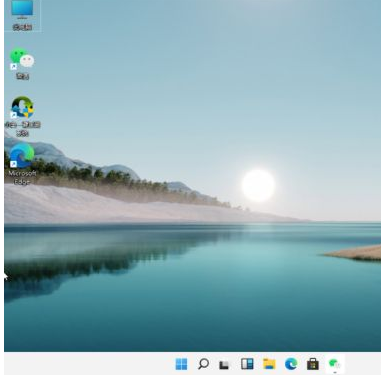Screen dimensions: 381x375
Task: Click empty taskbar area left of Start
Action: click(87, 364)
